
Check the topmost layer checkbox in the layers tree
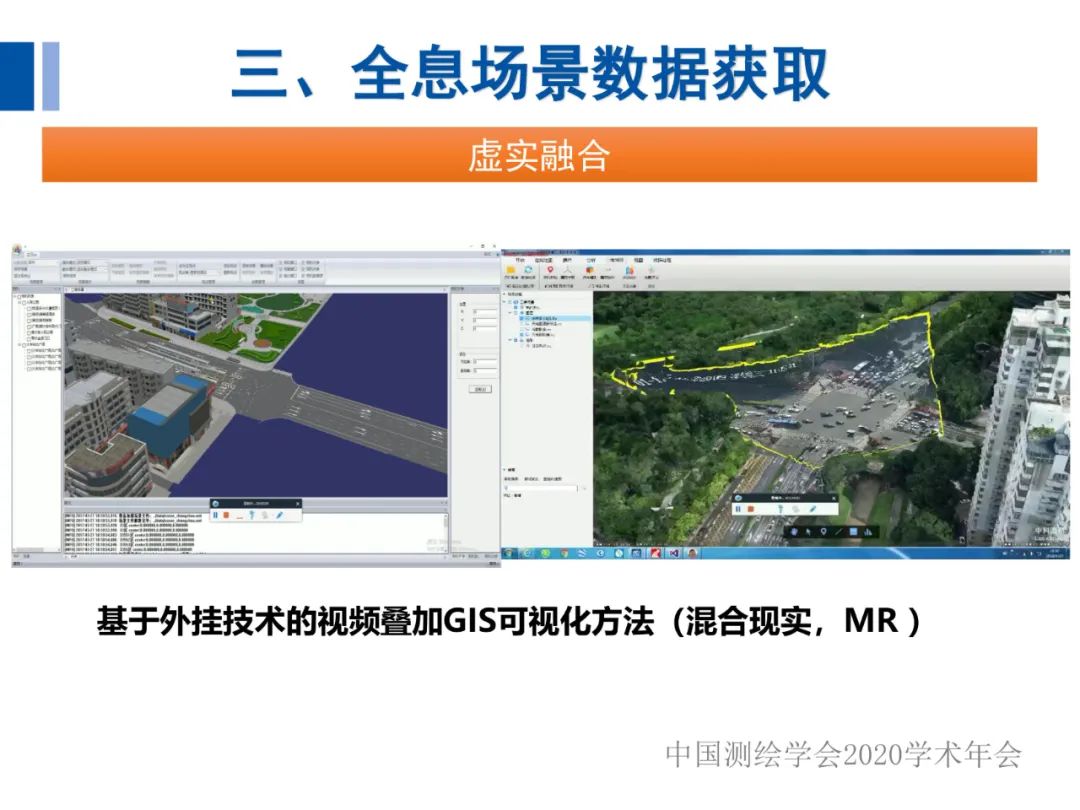(19, 297)
